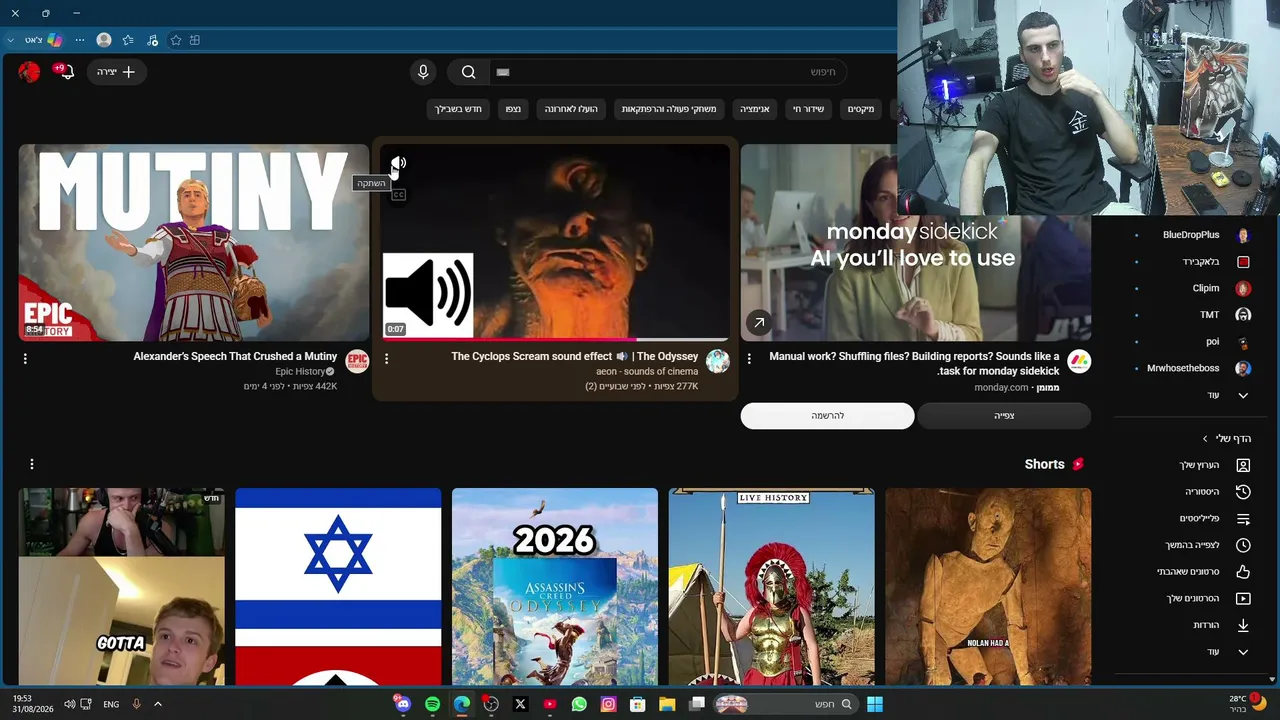
Task: Select the אנימציה filter chip
Action: 755,109
